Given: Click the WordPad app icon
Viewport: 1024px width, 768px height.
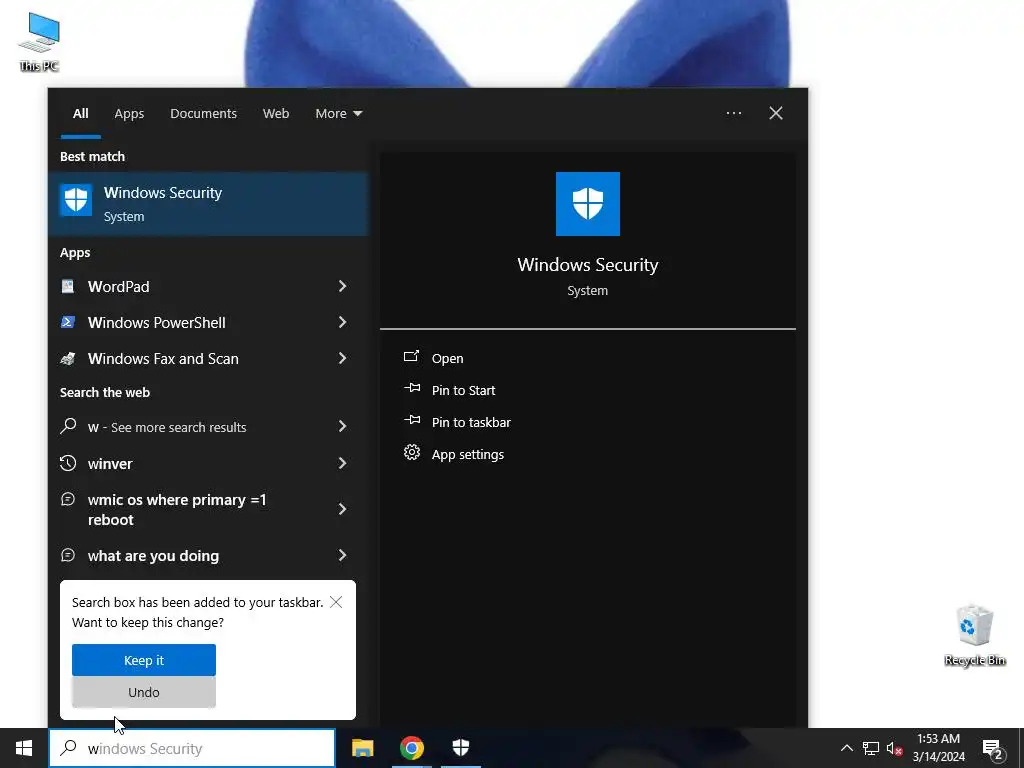Looking at the screenshot, I should [68, 286].
